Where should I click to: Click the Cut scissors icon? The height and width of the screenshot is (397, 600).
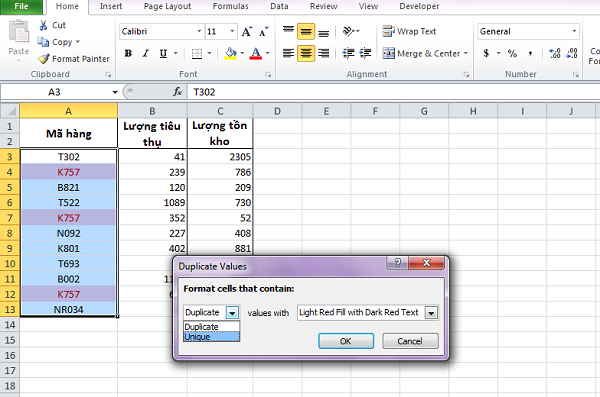point(44,25)
